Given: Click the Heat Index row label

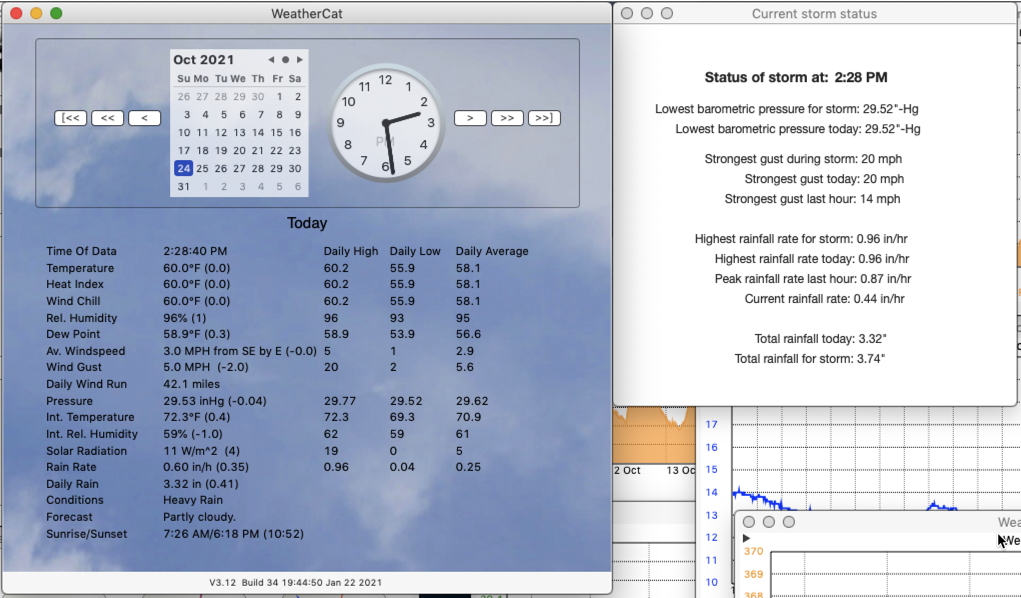Looking at the screenshot, I should click(x=75, y=284).
